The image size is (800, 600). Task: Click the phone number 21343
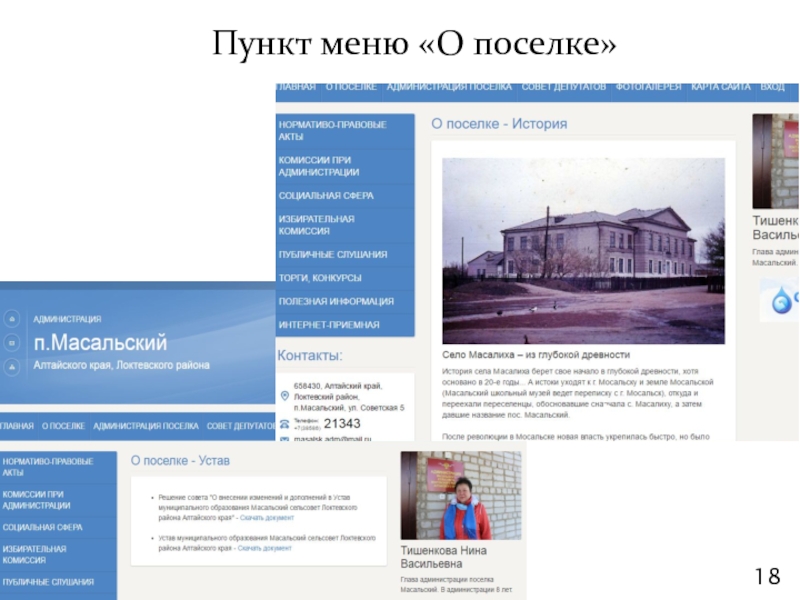[x=342, y=423]
